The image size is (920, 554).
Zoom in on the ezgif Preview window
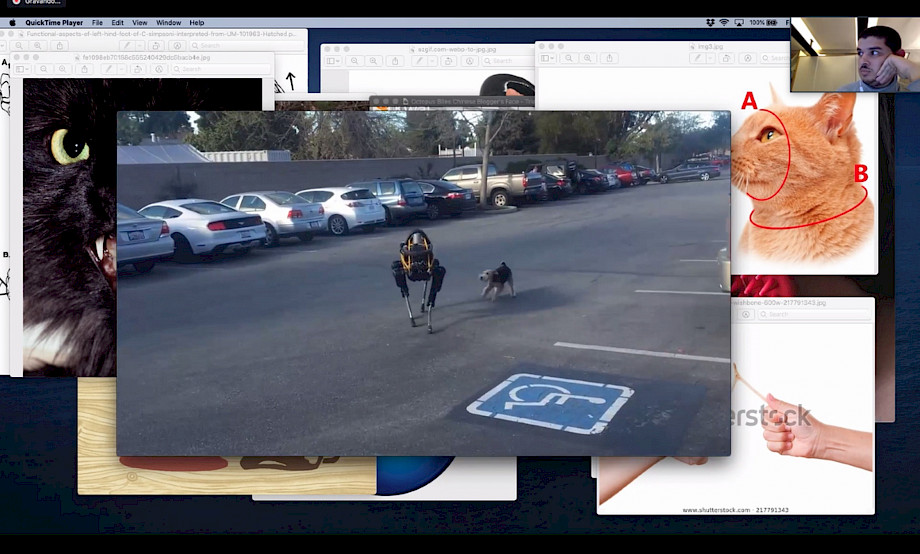pos(373,61)
